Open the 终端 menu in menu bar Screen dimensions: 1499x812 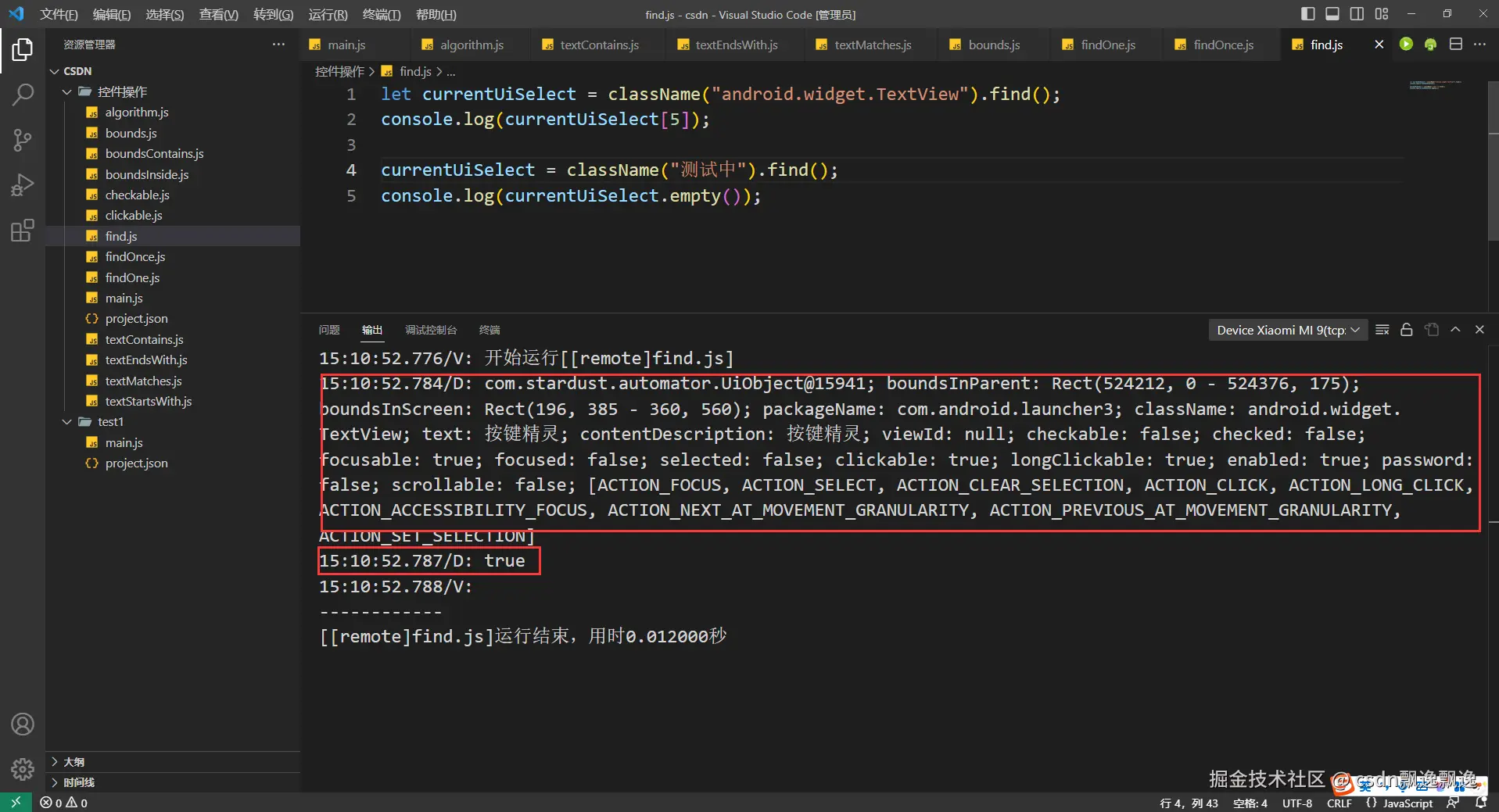[381, 15]
